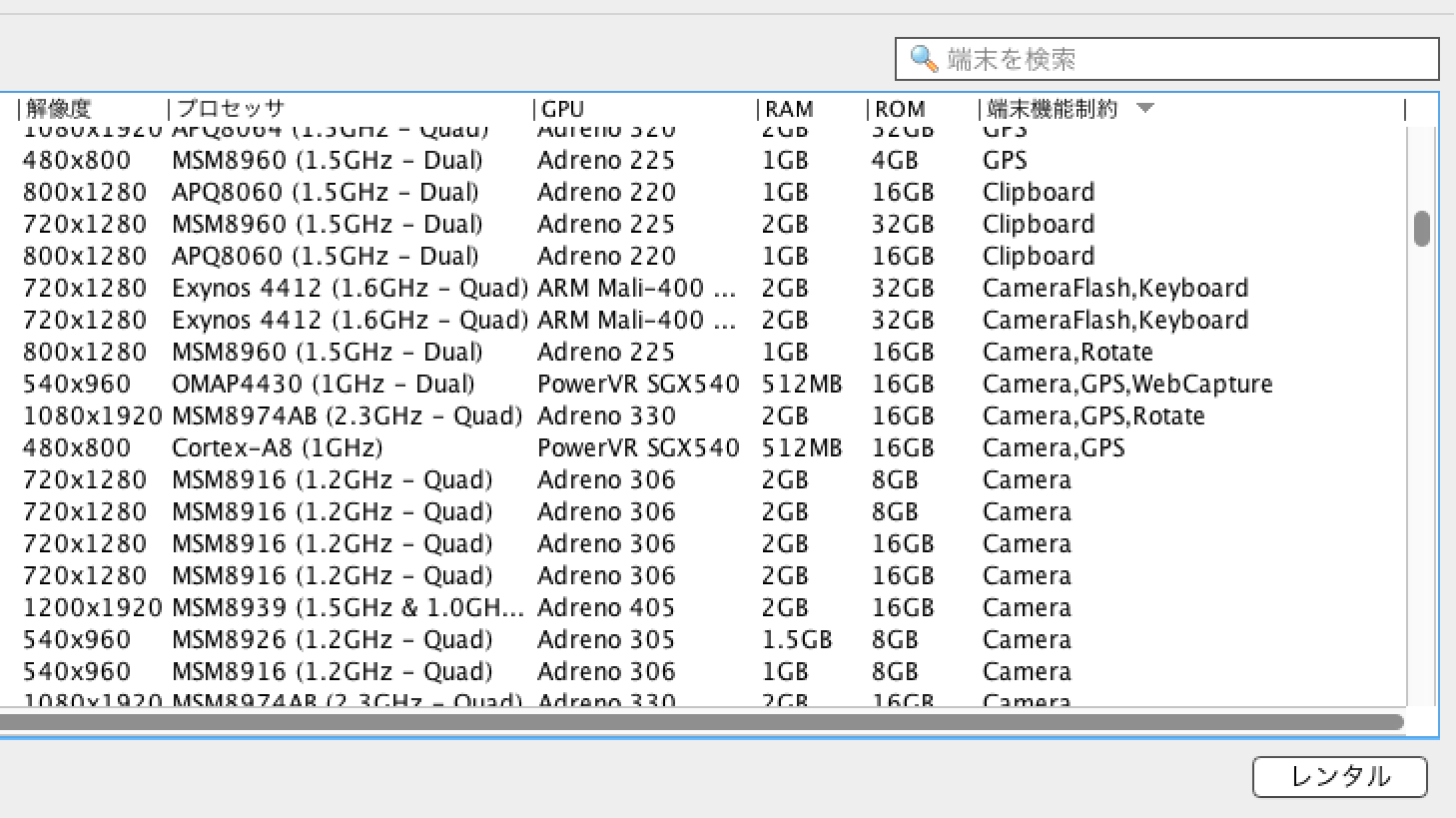
Task: Click the レンタル button
Action: click(1339, 776)
